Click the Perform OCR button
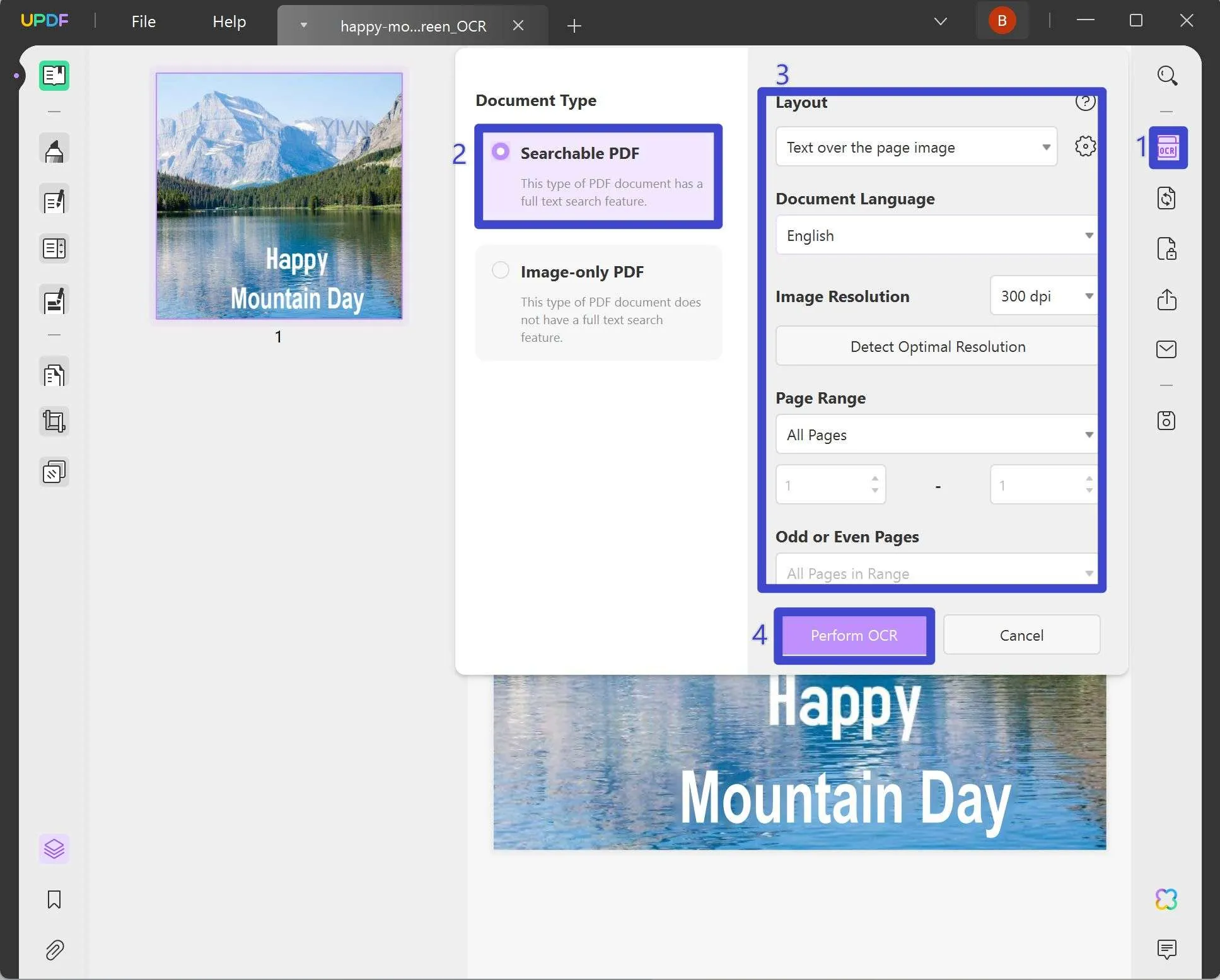1220x980 pixels. click(x=854, y=635)
